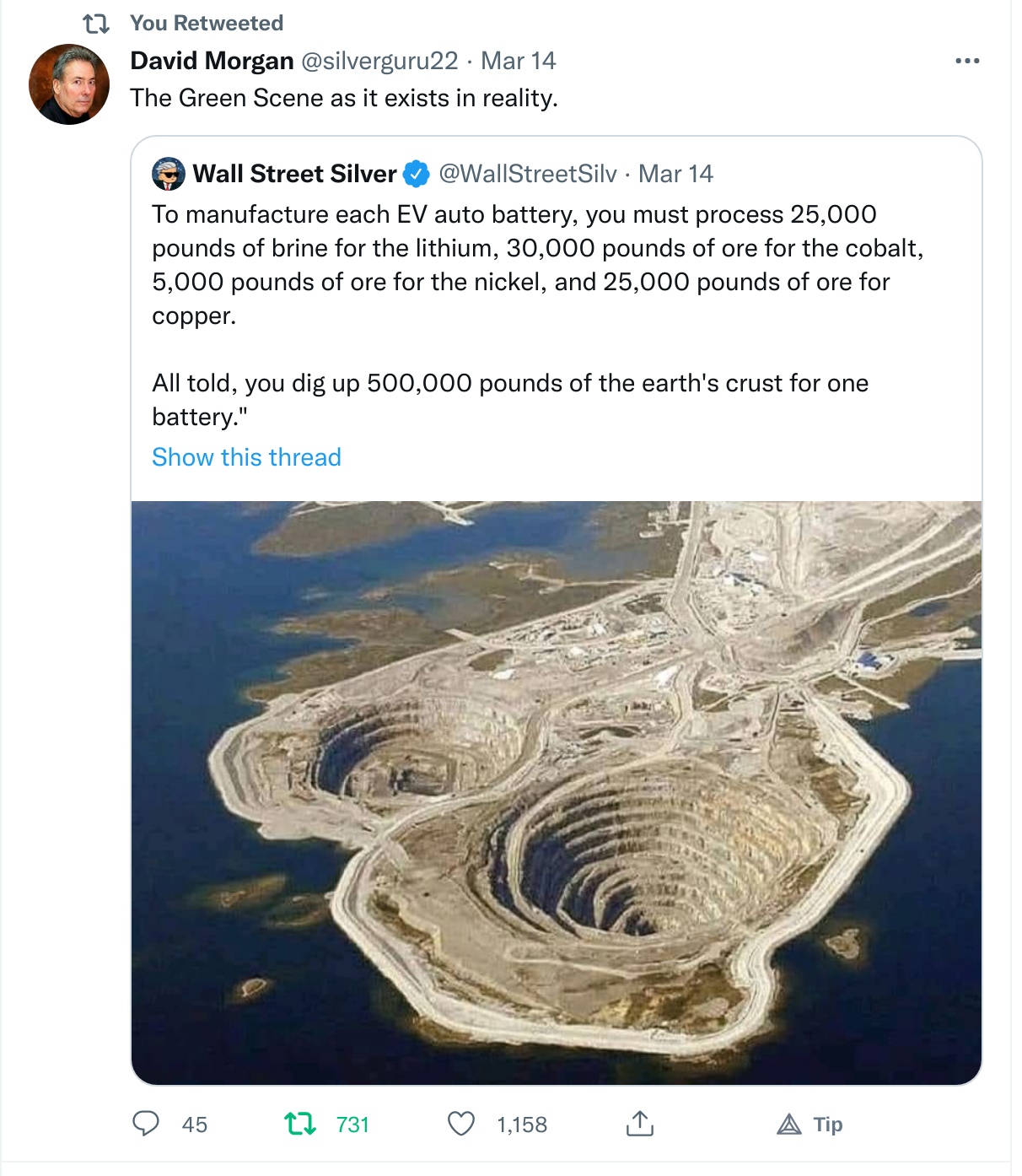Click the Wall Street Silver name

[294, 174]
